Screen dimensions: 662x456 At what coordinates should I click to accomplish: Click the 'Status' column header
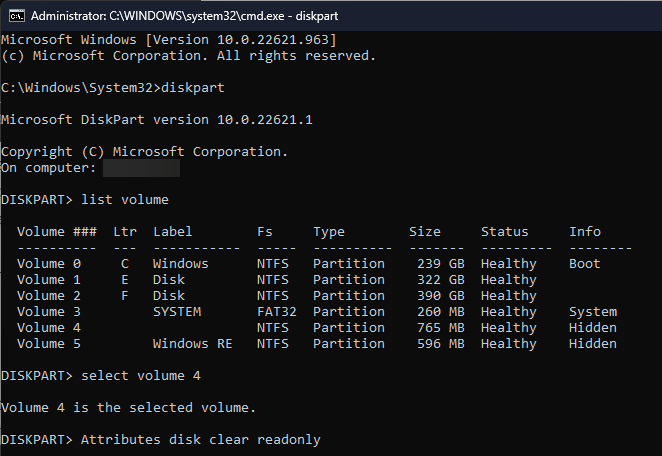coord(505,231)
